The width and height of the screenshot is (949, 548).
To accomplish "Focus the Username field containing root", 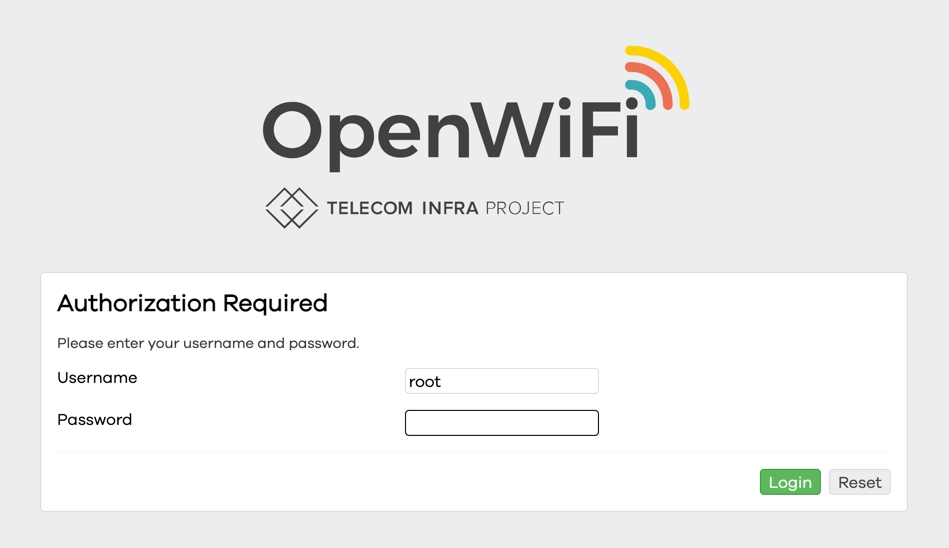I will 501,381.
